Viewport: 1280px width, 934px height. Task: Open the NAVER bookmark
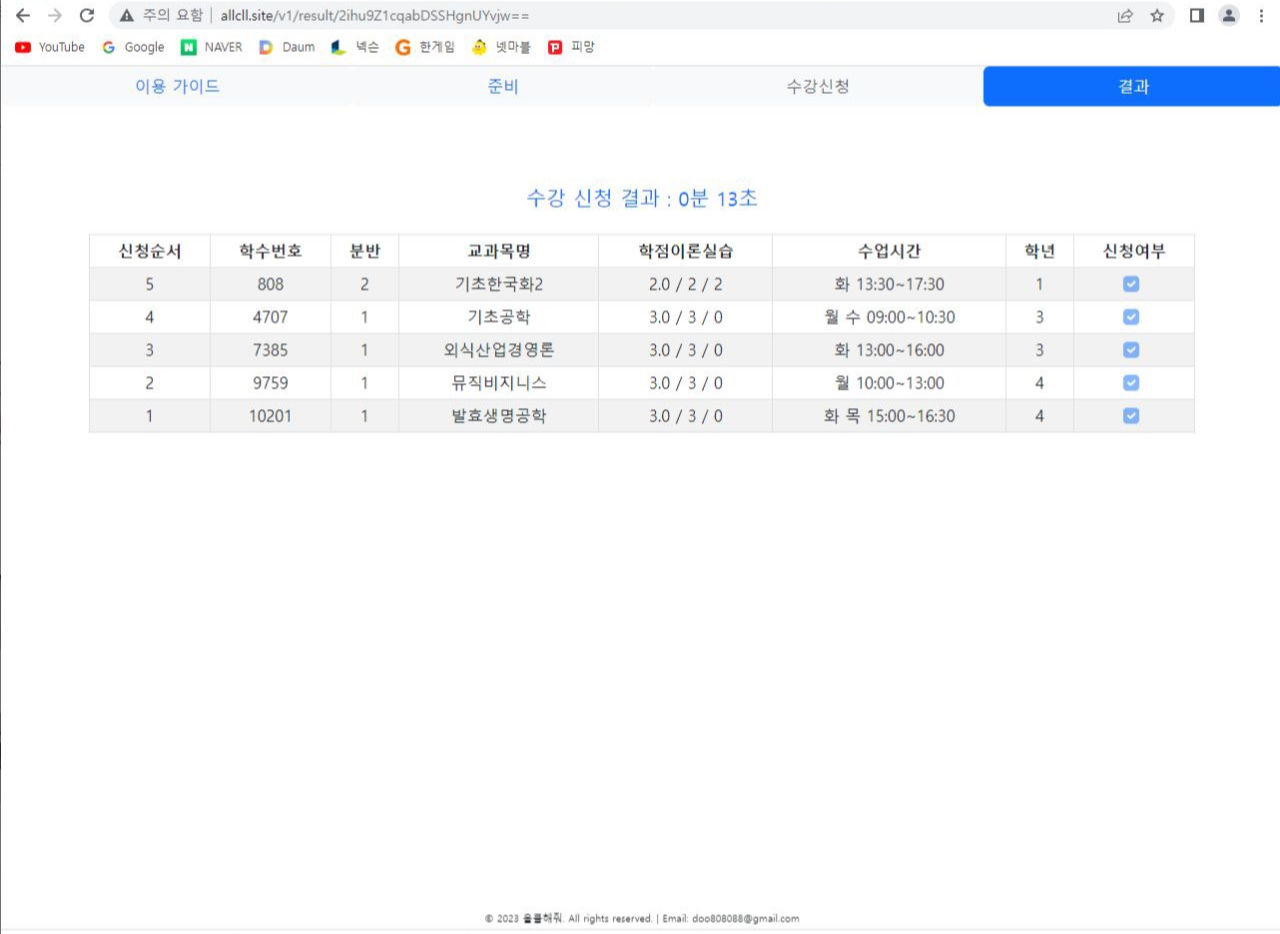click(x=212, y=47)
